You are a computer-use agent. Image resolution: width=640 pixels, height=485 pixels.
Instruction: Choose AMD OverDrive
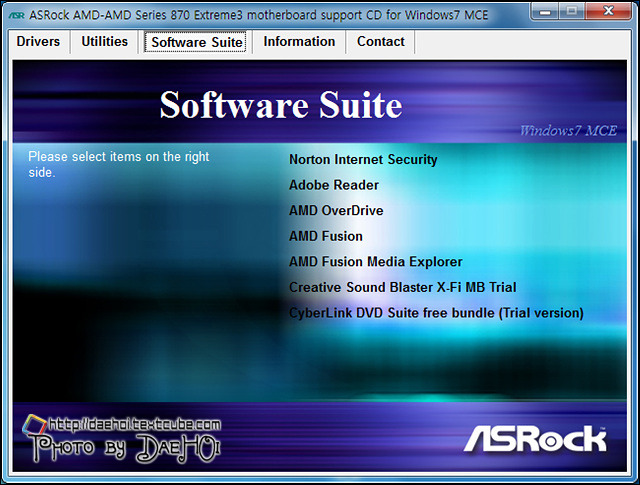336,211
